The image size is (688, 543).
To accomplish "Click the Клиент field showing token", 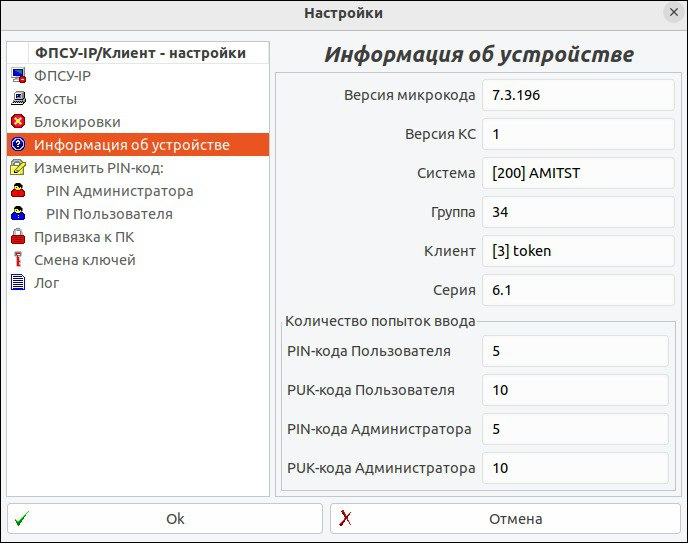I will 578,251.
